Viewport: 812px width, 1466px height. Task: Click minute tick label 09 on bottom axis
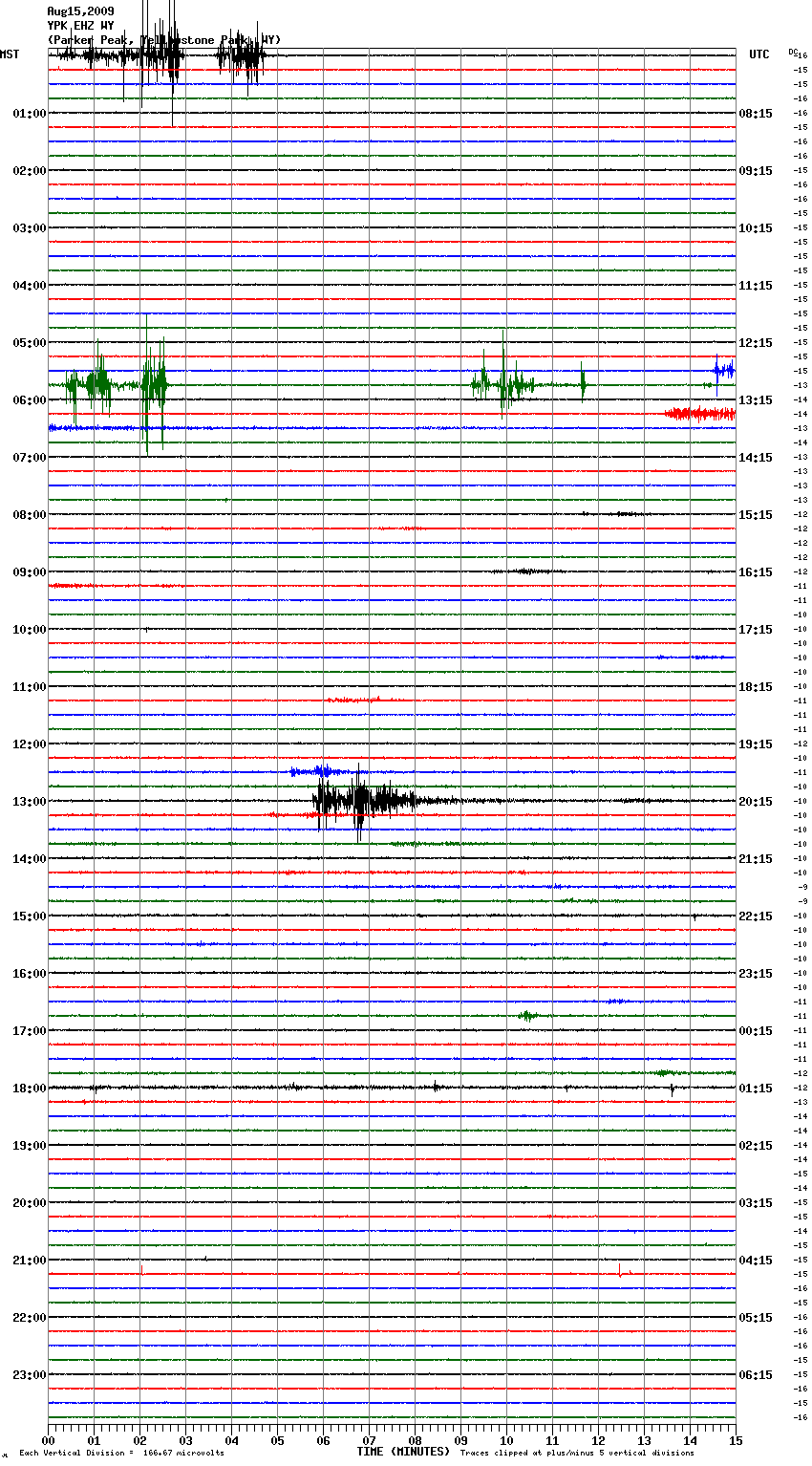point(460,1440)
